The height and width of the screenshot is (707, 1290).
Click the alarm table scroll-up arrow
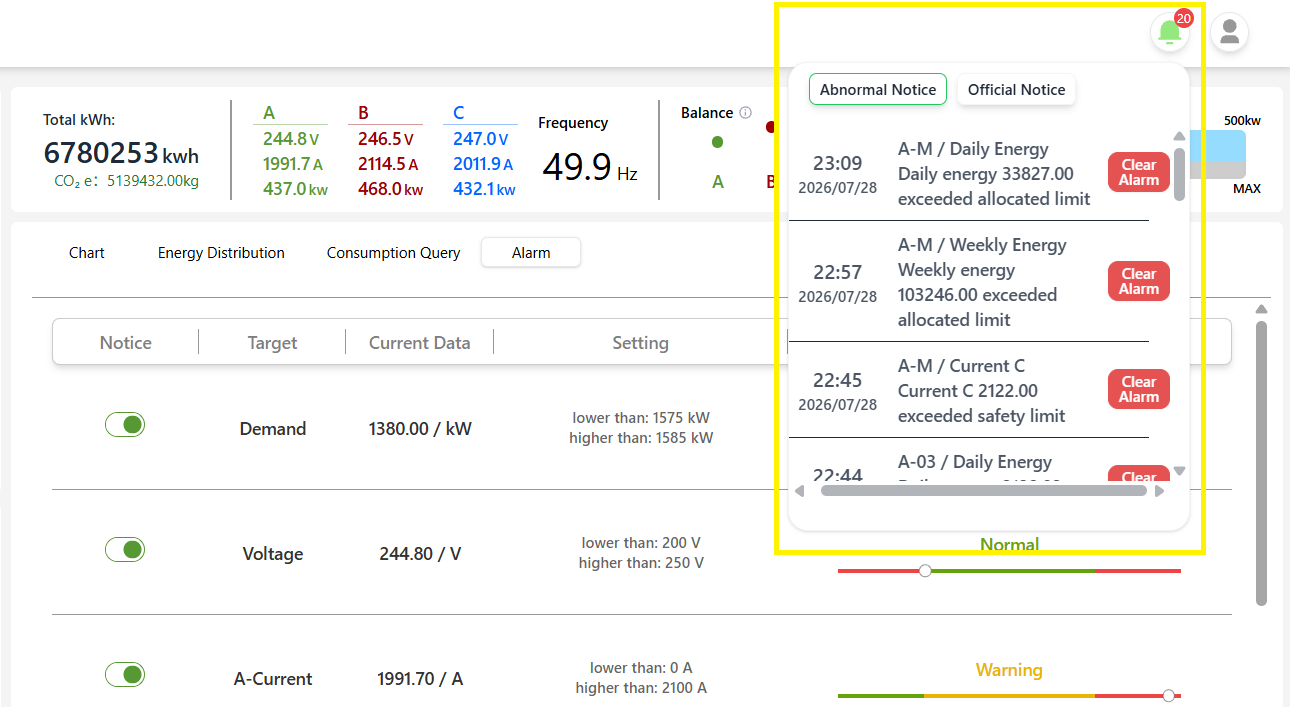1262,309
